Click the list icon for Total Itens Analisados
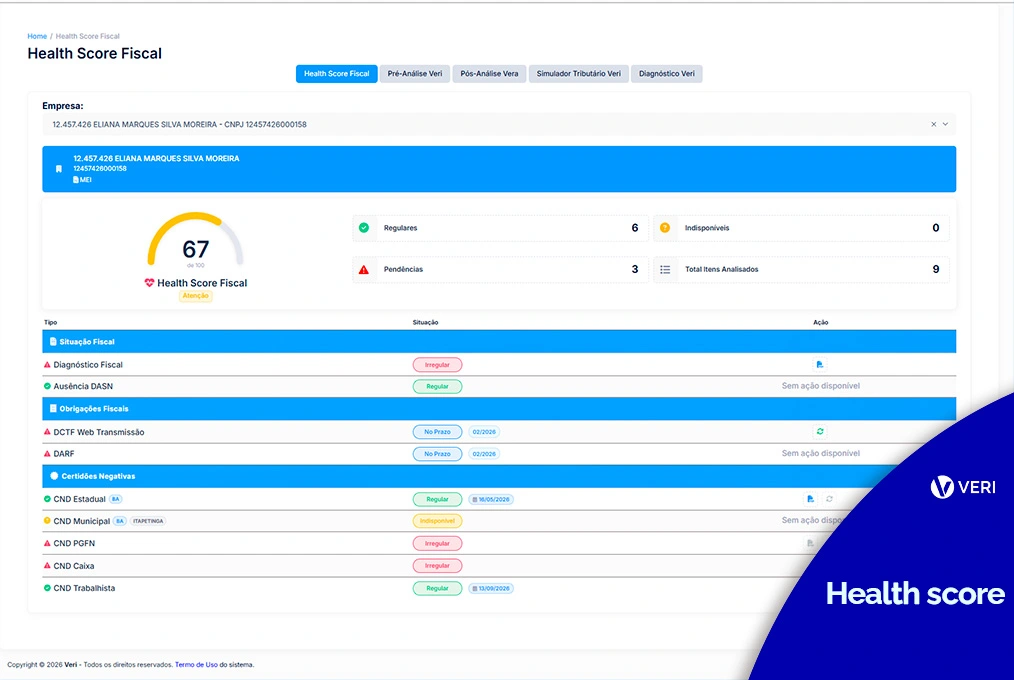 point(666,269)
